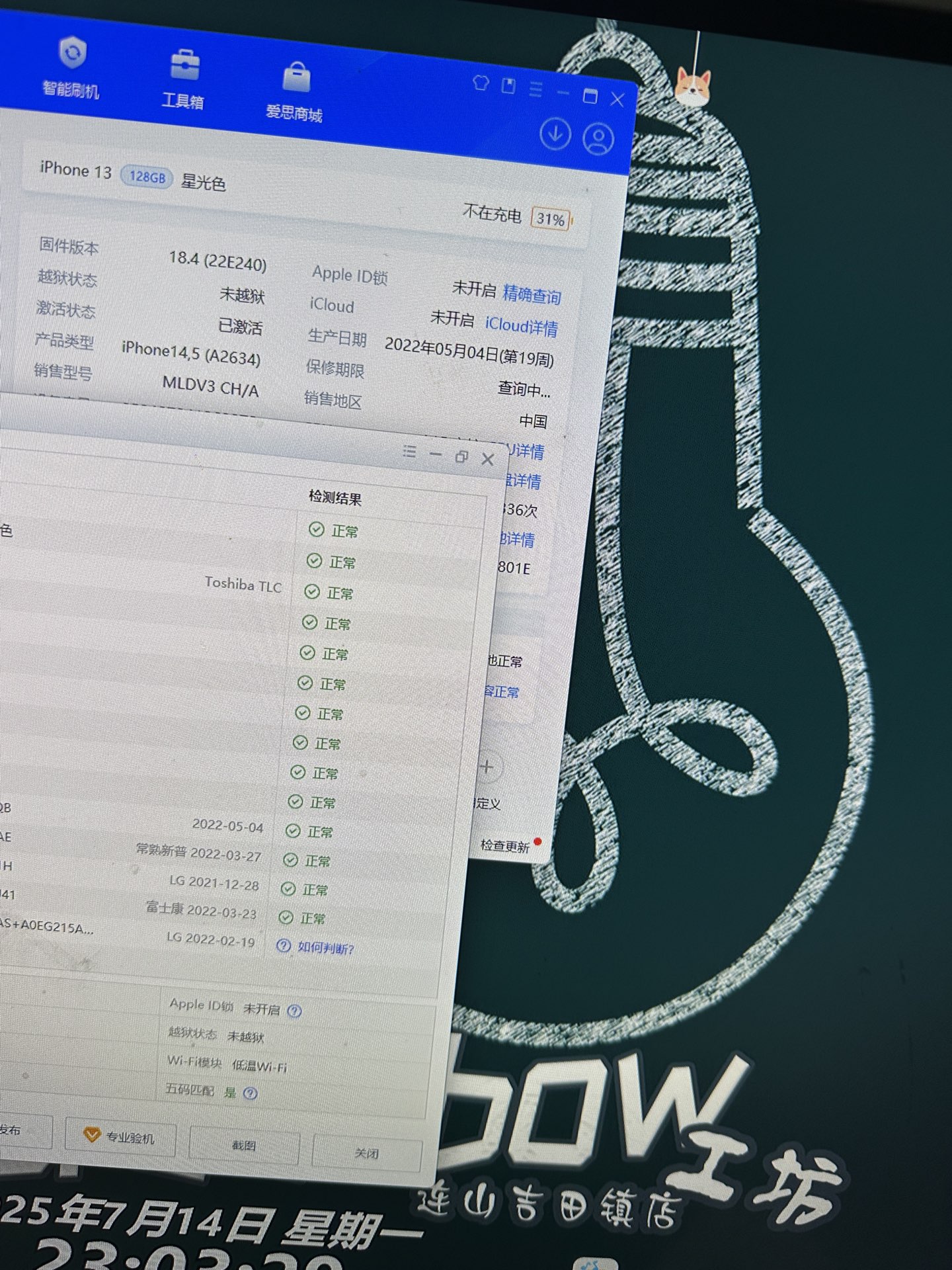
Task: Open the download manager arrow icon
Action: 555,134
